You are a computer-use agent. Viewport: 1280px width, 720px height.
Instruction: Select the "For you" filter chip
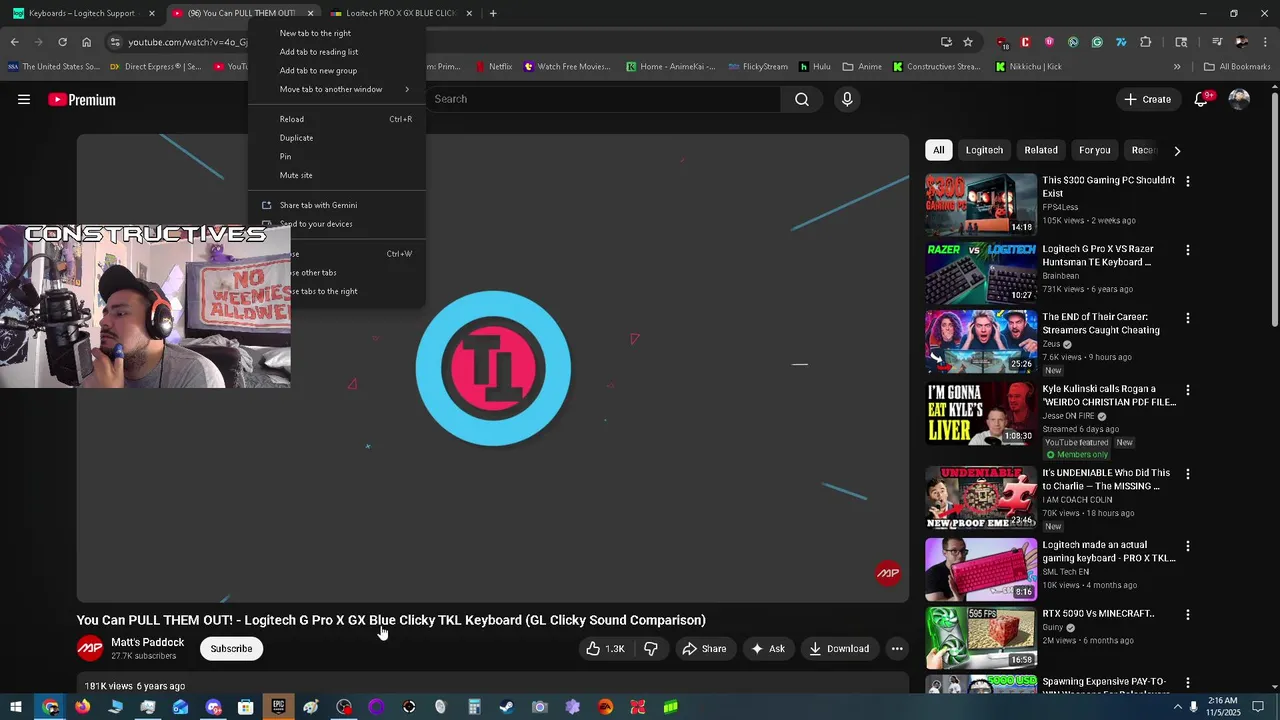1095,150
